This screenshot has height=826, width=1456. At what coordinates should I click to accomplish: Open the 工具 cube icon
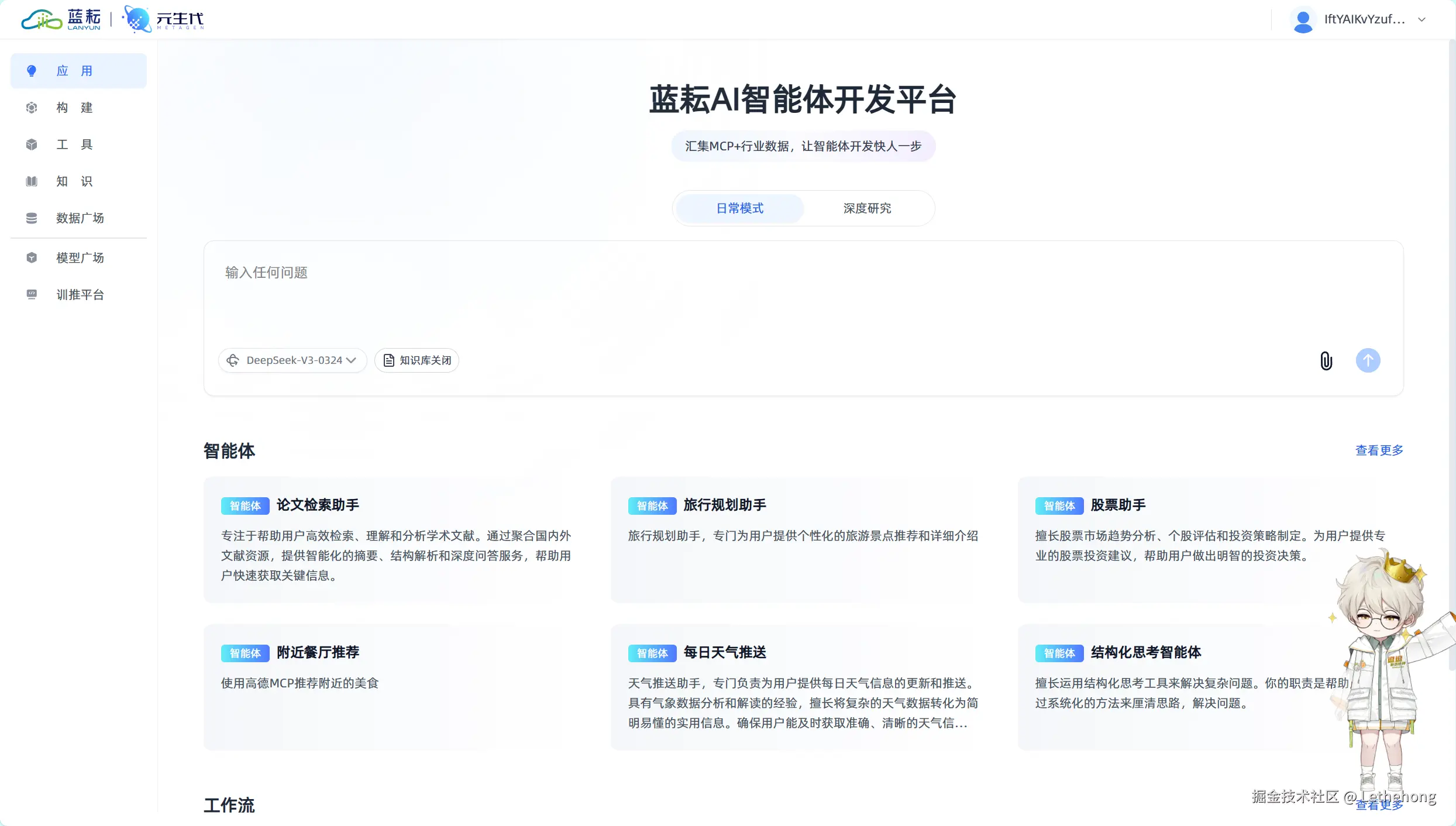pos(32,144)
